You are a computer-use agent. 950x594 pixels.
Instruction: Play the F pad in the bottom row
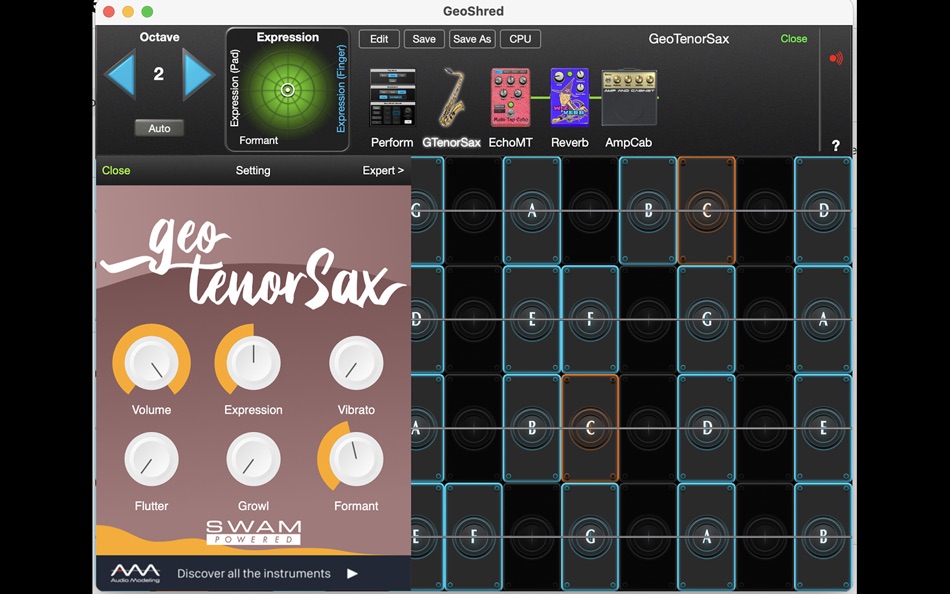pos(474,536)
